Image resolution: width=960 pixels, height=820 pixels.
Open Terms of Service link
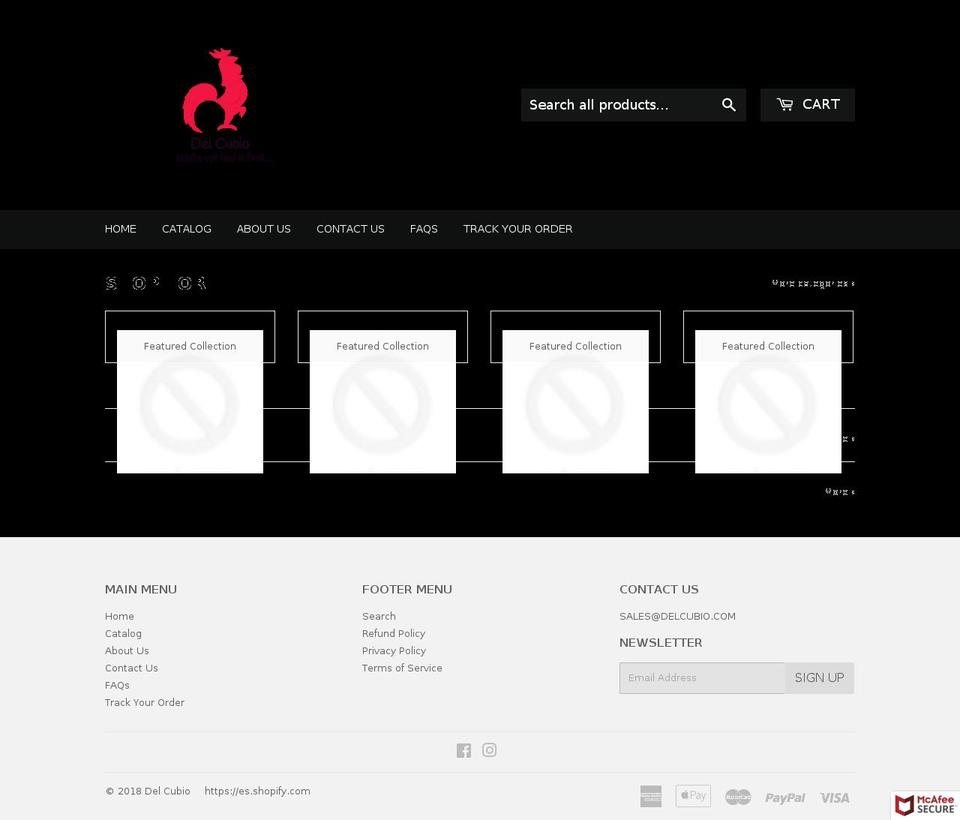tap(402, 668)
